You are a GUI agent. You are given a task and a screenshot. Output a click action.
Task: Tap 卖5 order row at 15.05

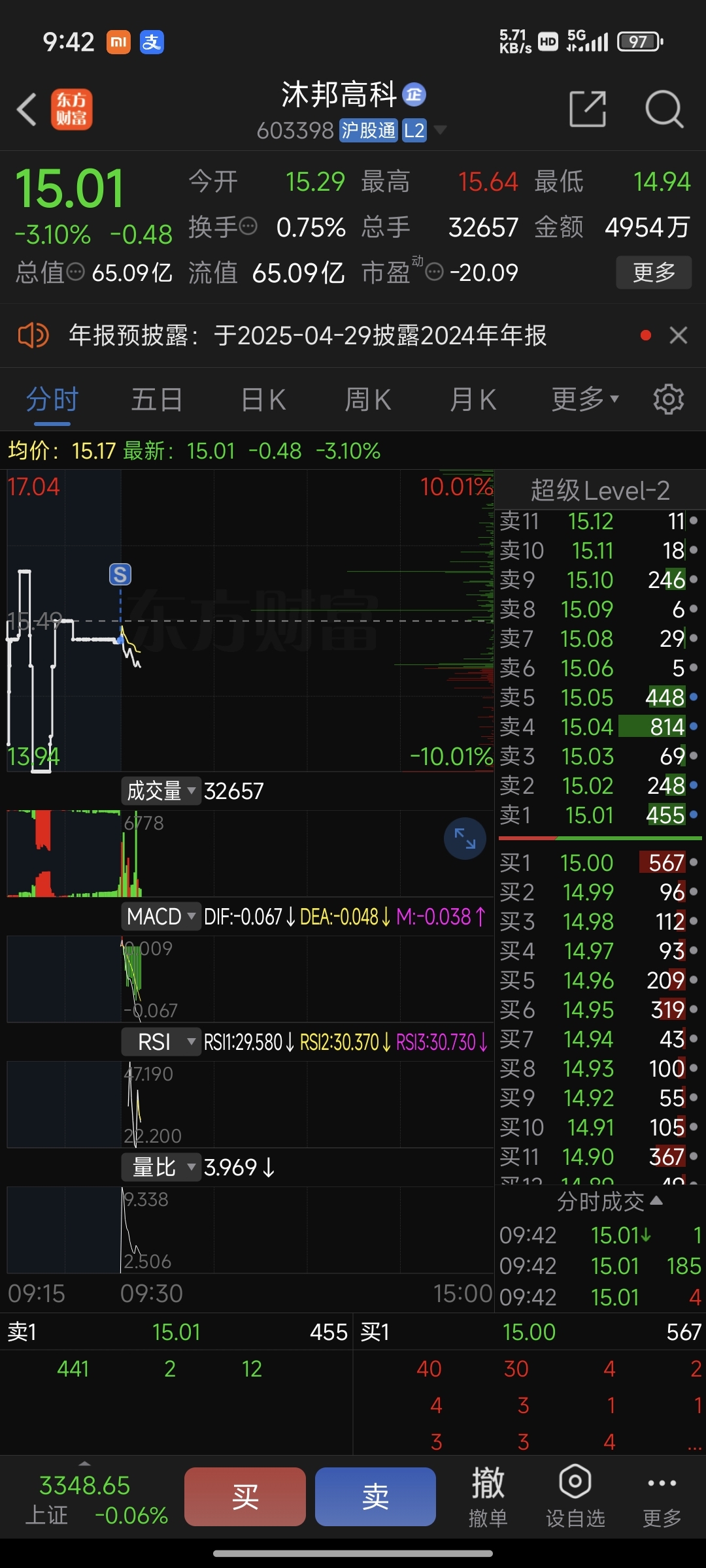[x=599, y=697]
